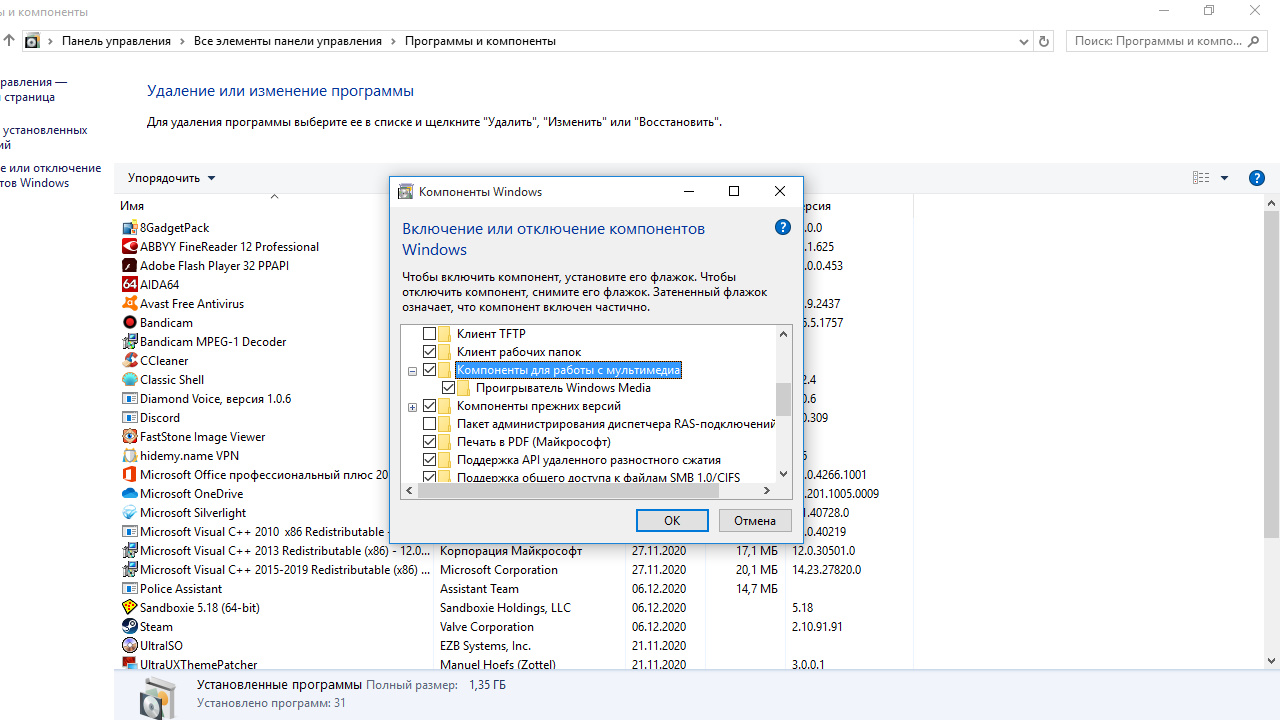The height and width of the screenshot is (720, 1280).
Task: Uncheck Проигрыватель Windows Media checkbox
Action: [449, 388]
